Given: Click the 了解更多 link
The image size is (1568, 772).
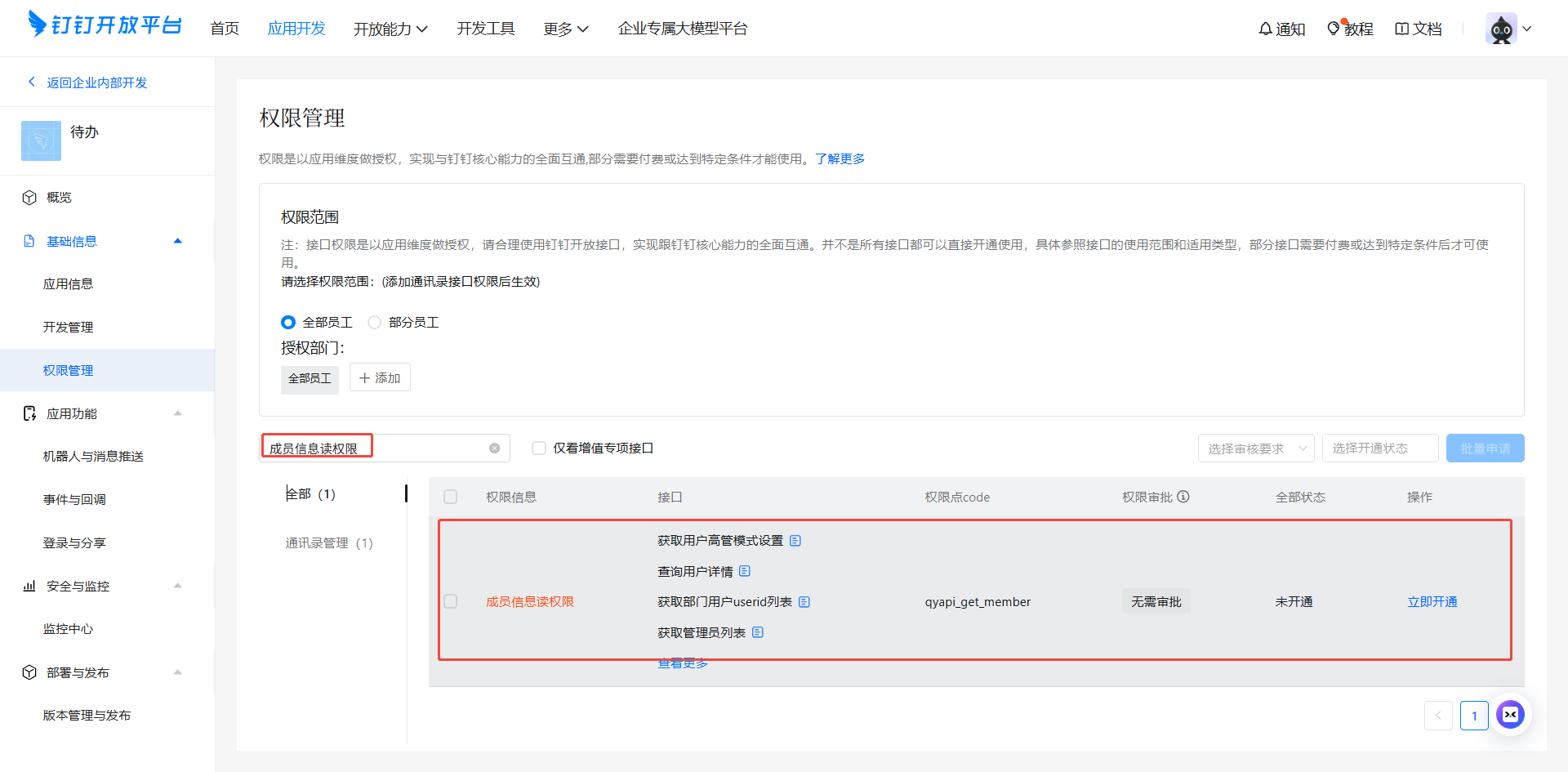Looking at the screenshot, I should coord(840,158).
